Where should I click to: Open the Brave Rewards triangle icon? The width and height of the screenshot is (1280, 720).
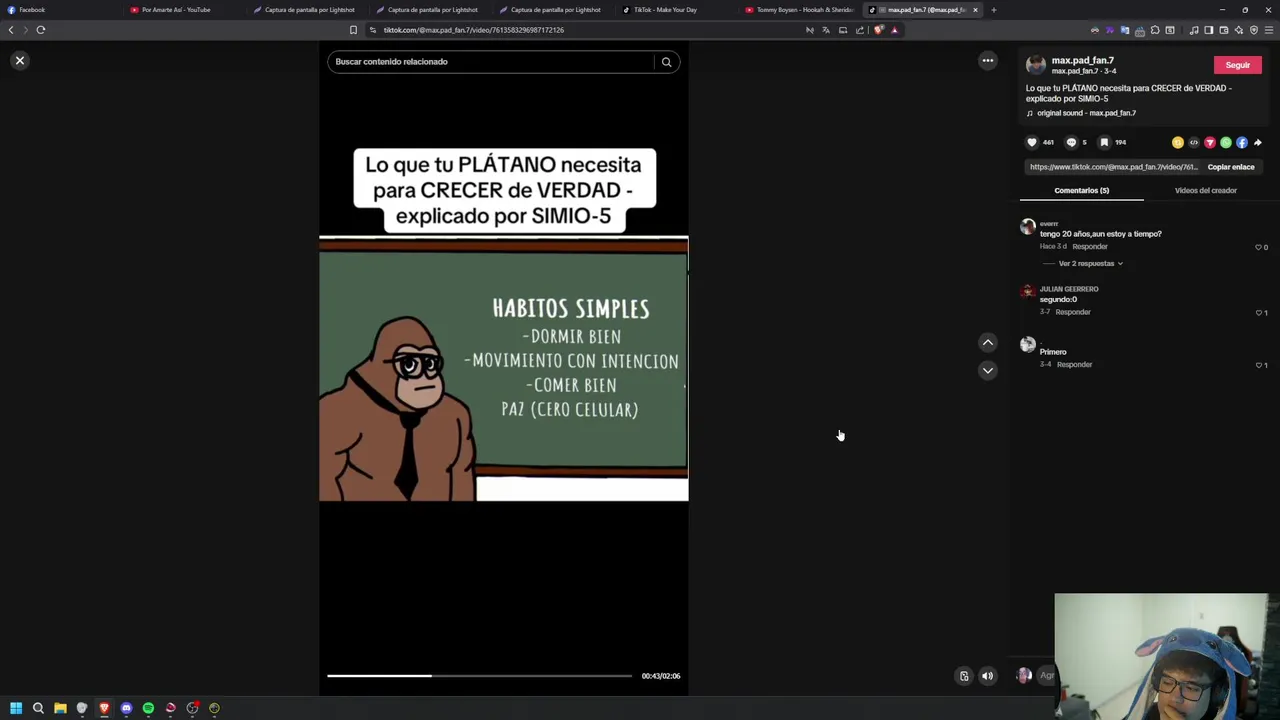[895, 30]
